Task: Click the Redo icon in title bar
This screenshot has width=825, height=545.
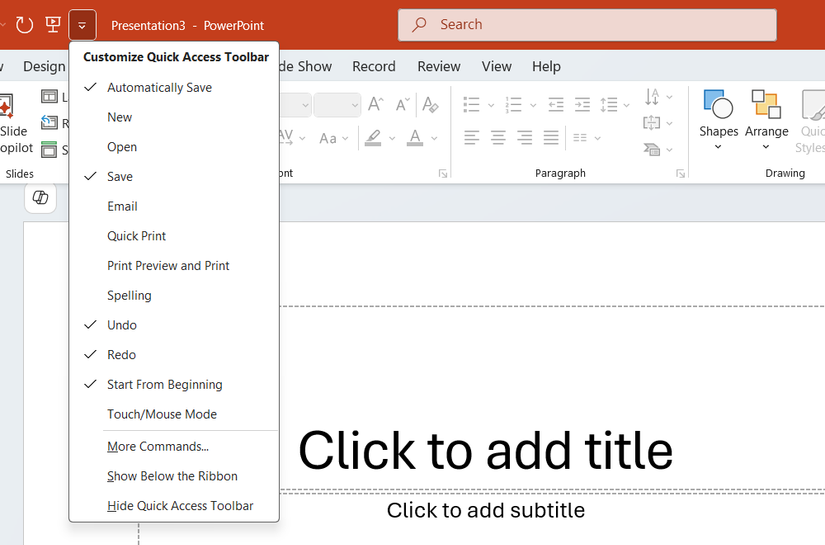Action: 25,24
